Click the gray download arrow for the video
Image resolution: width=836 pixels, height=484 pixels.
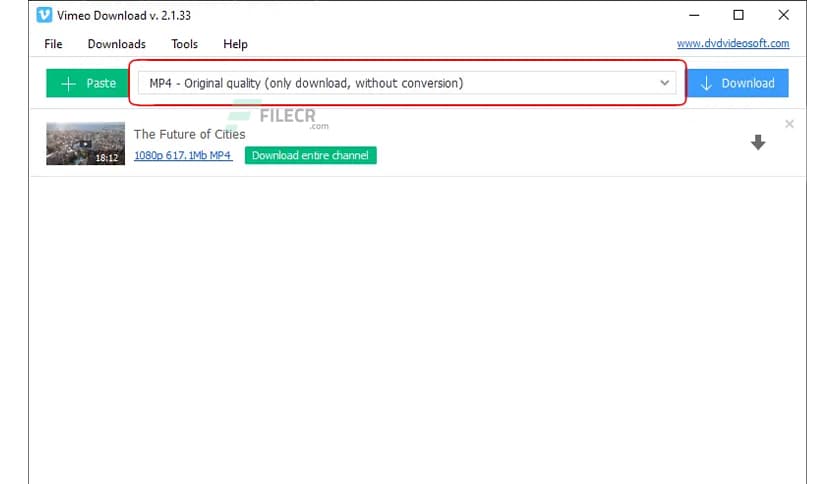tap(758, 143)
